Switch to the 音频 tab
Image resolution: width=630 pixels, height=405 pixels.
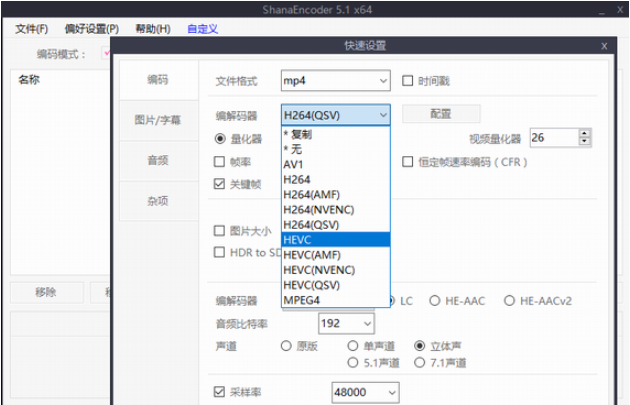pos(158,160)
